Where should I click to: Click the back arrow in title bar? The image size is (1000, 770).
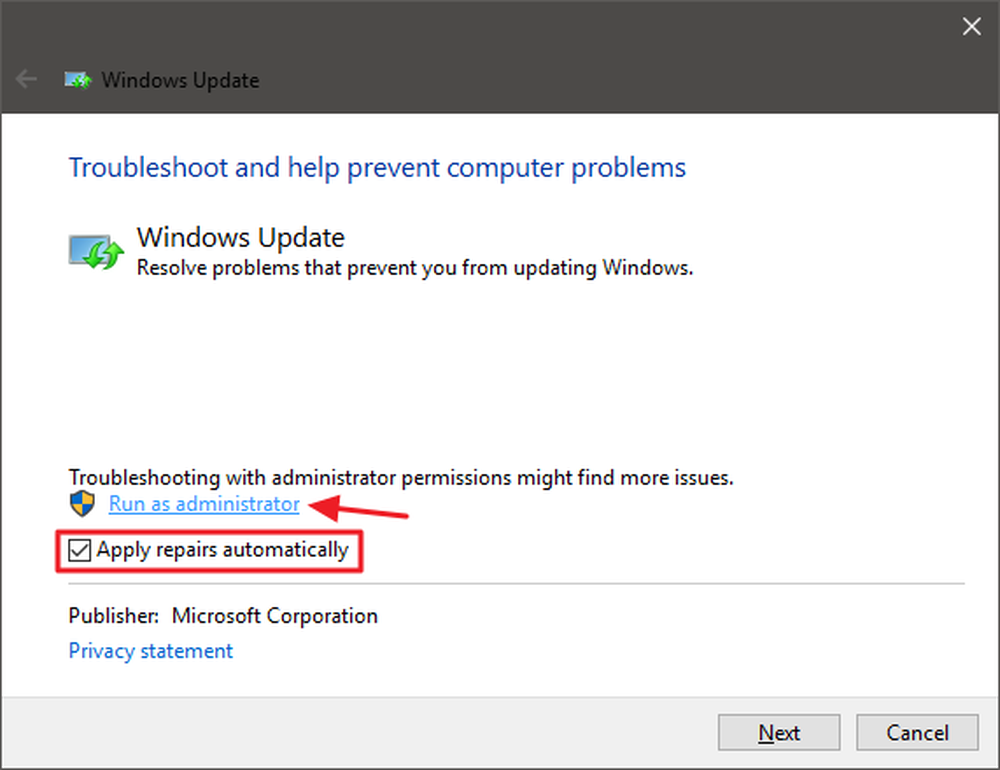pos(26,79)
